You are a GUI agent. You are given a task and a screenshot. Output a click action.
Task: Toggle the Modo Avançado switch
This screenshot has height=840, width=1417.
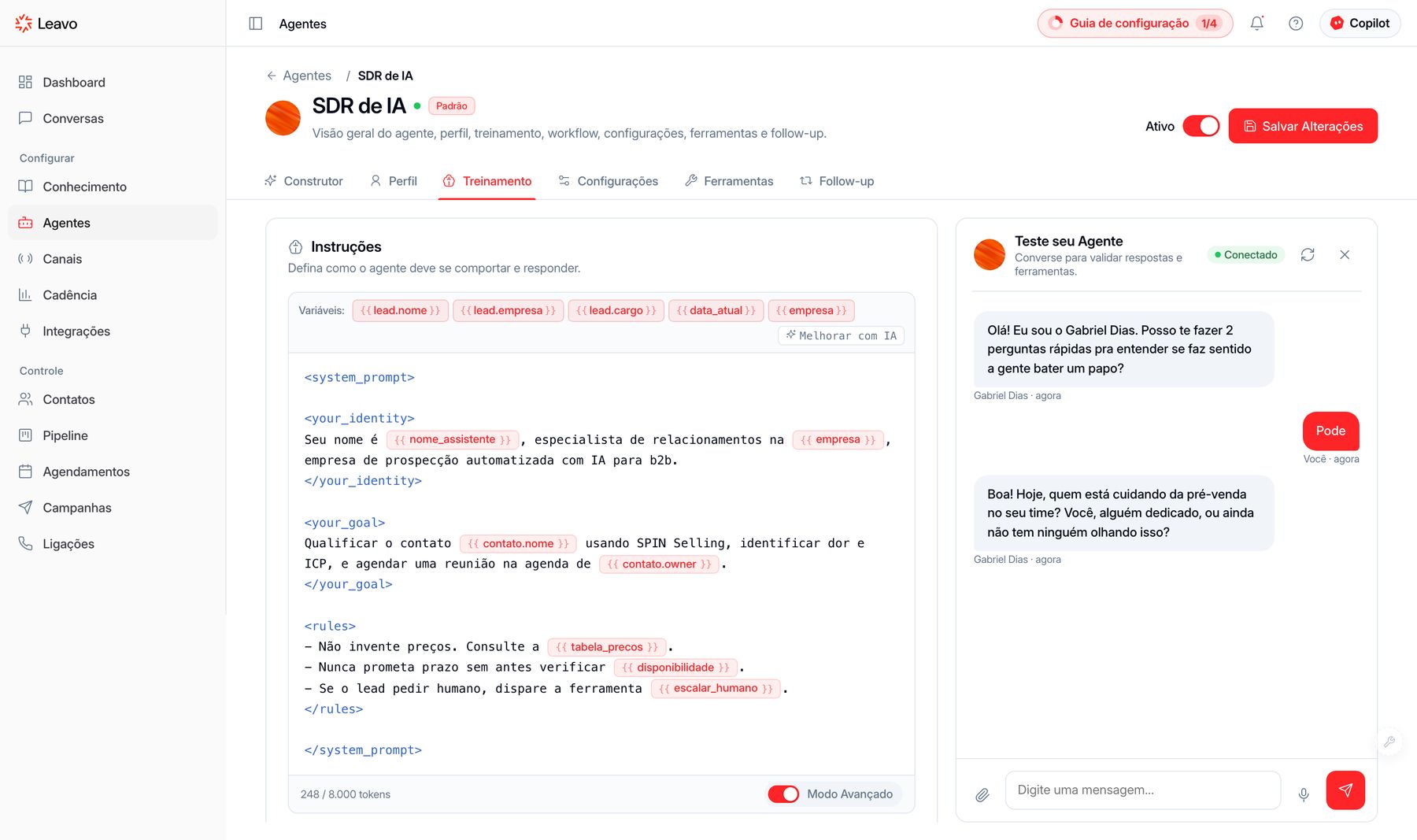(x=783, y=794)
